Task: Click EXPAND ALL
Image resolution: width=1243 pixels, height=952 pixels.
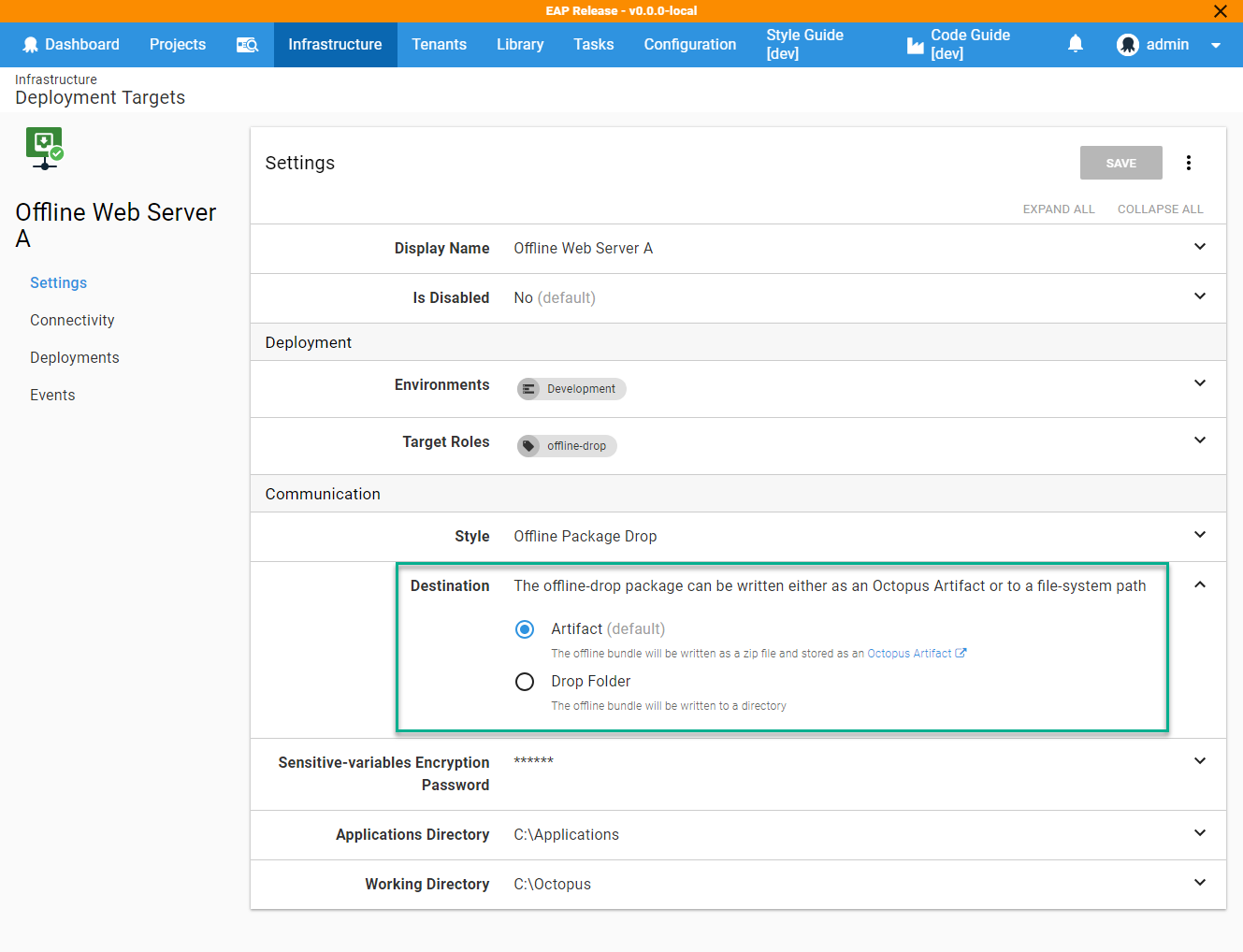Action: (1059, 209)
